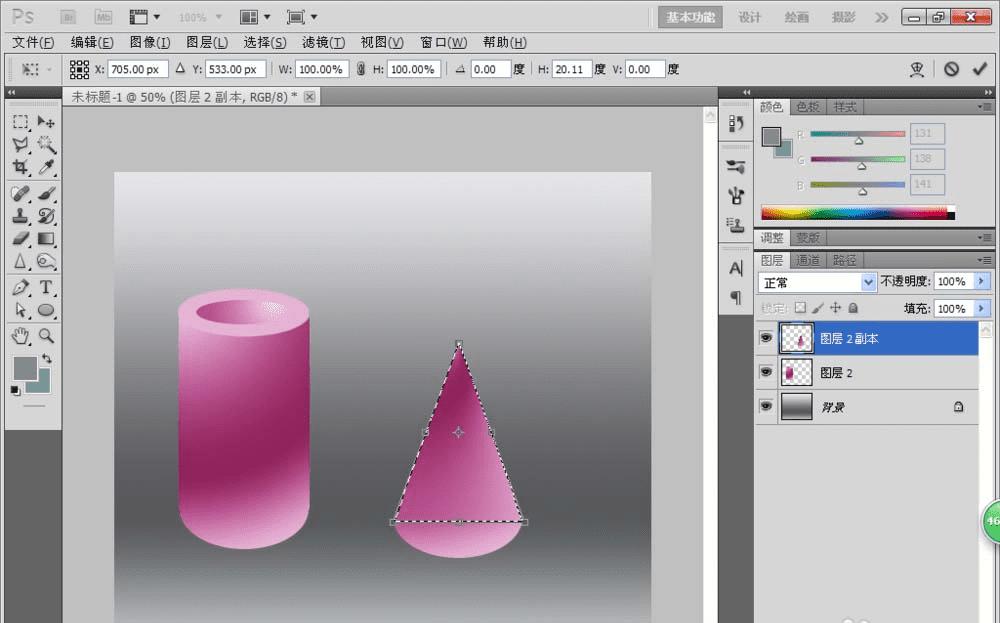Select the Zoom tool

(x=46, y=335)
